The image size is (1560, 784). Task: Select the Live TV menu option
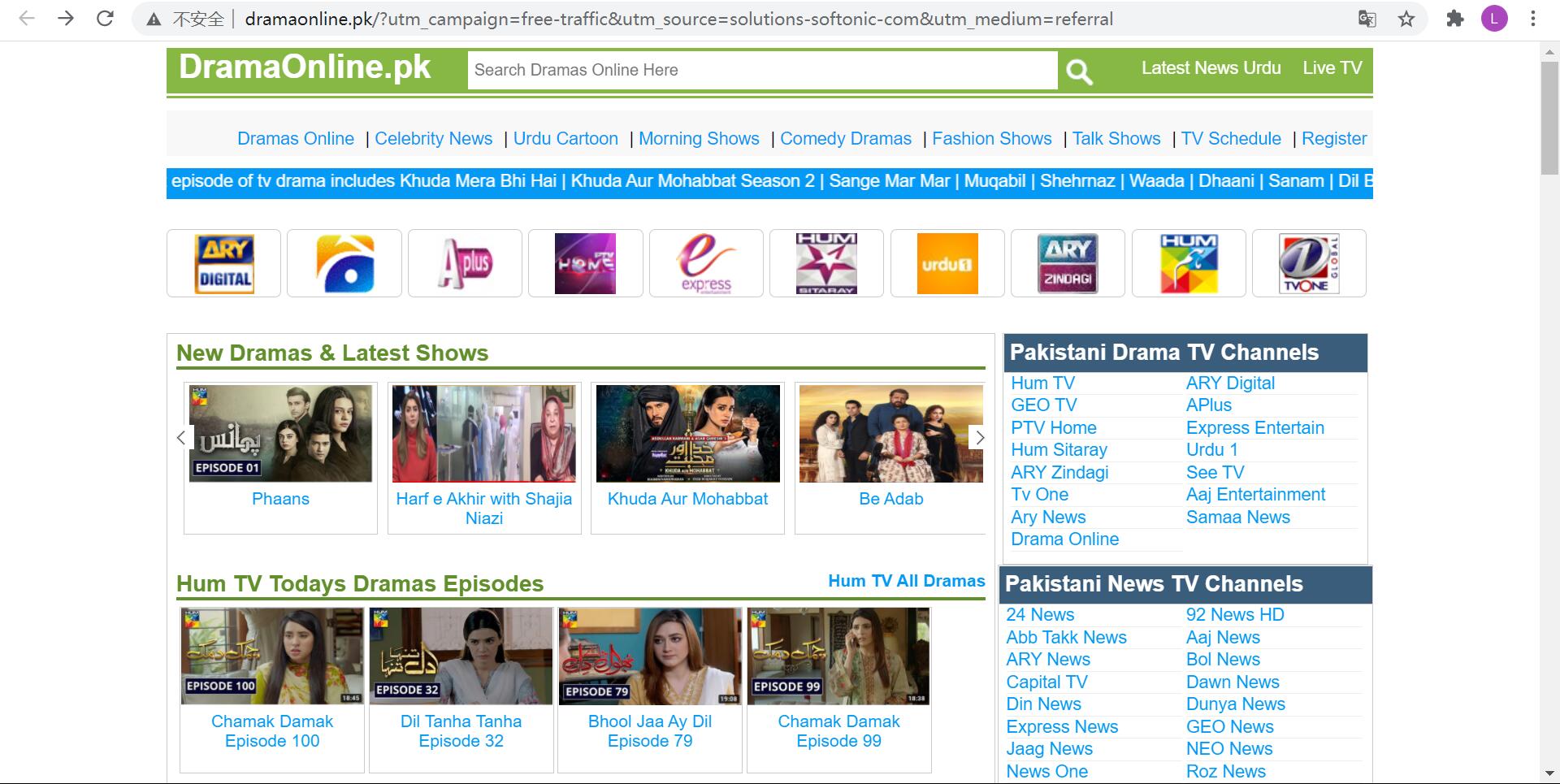[1331, 68]
